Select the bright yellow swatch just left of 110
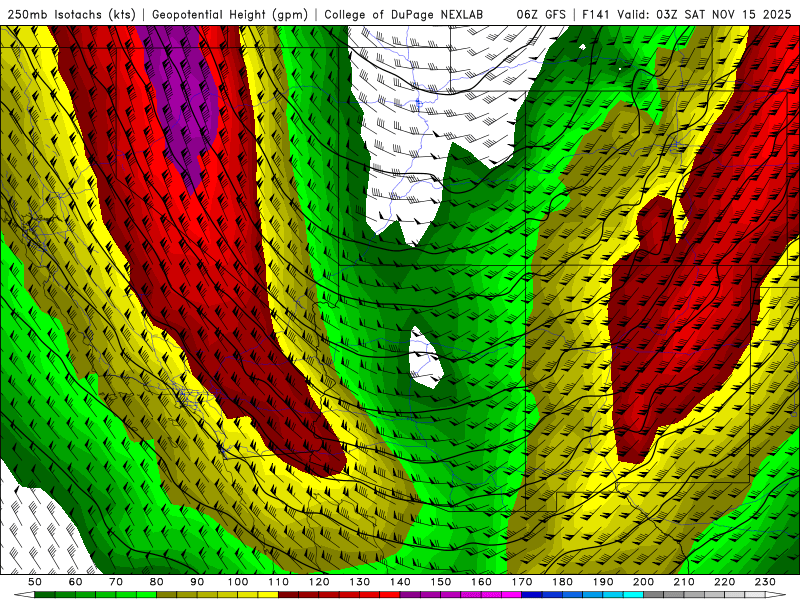The width and height of the screenshot is (800, 600). [268, 594]
